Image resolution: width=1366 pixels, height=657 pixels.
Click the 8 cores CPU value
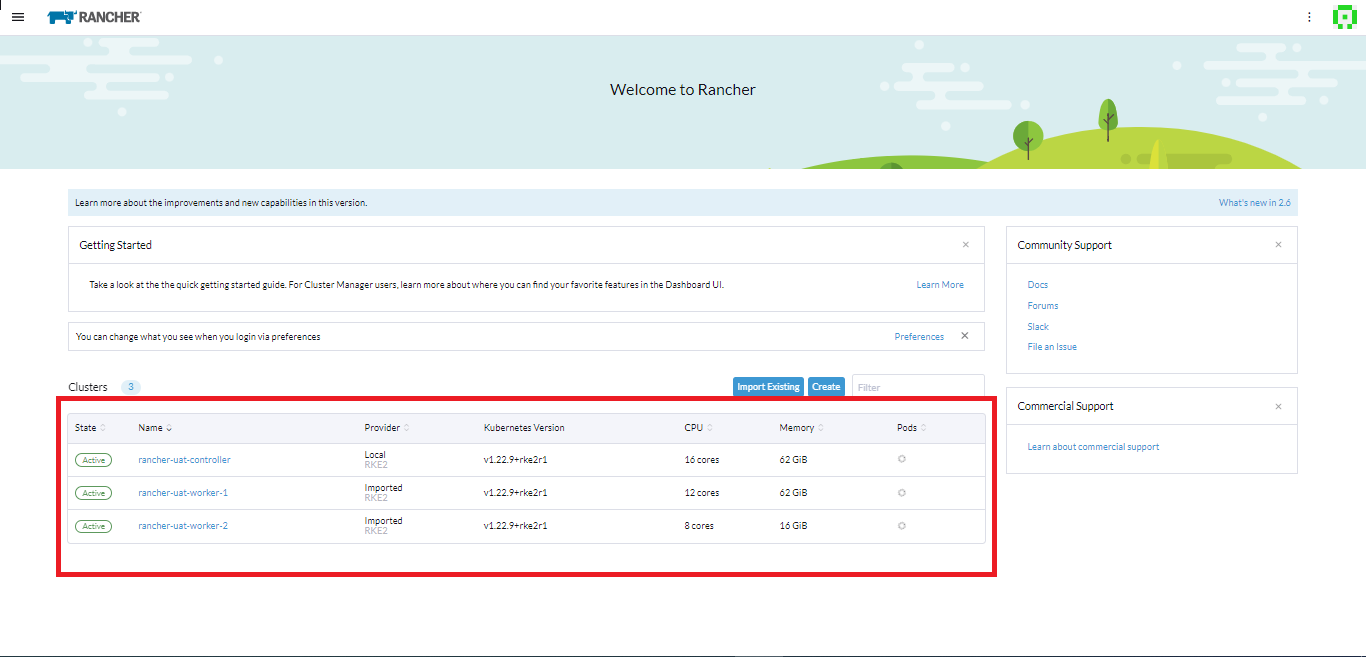[699, 526]
